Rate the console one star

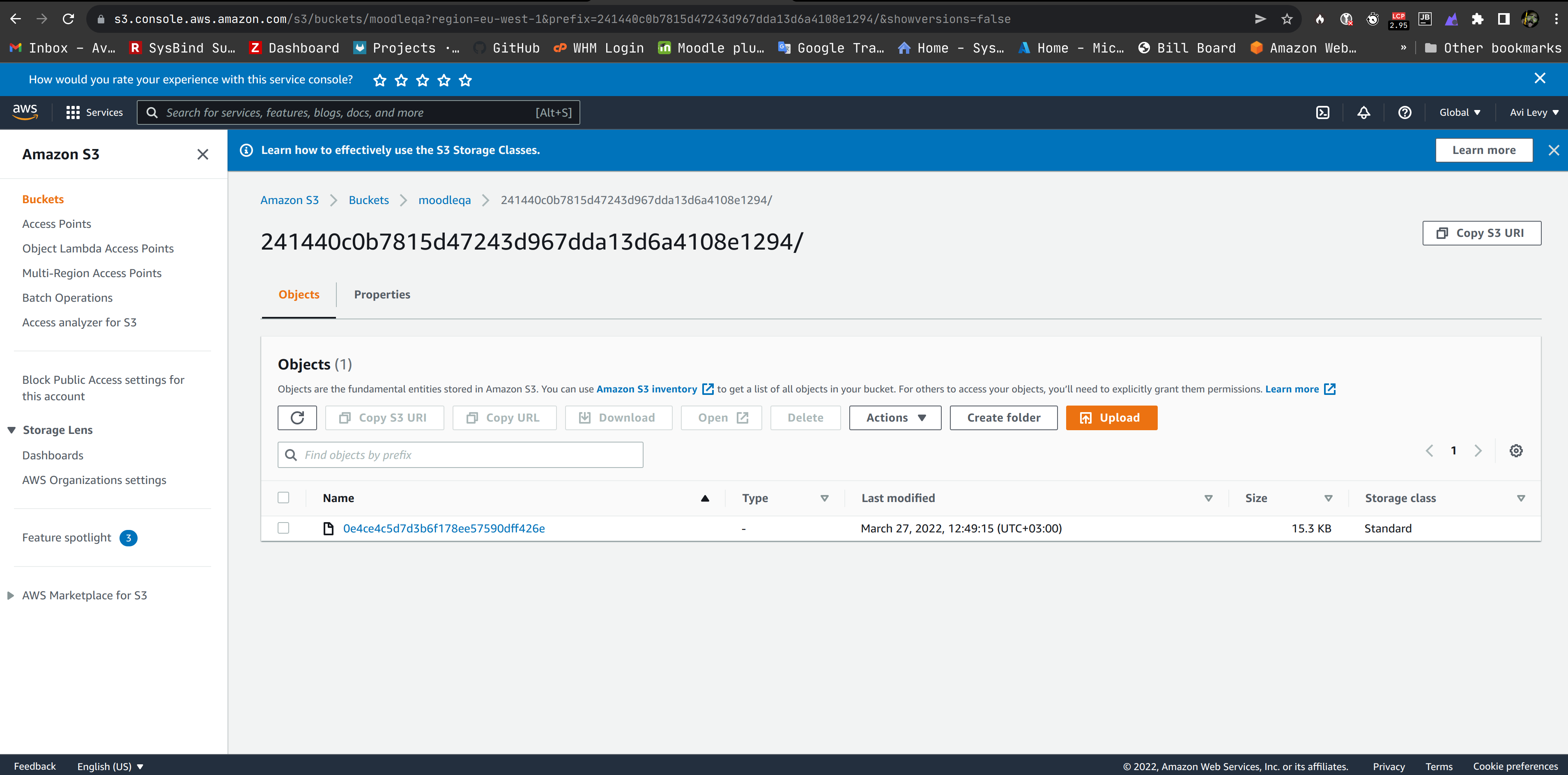tap(380, 80)
